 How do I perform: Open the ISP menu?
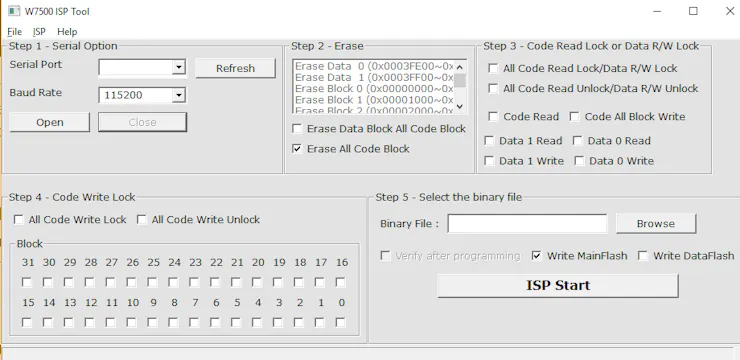tap(39, 32)
